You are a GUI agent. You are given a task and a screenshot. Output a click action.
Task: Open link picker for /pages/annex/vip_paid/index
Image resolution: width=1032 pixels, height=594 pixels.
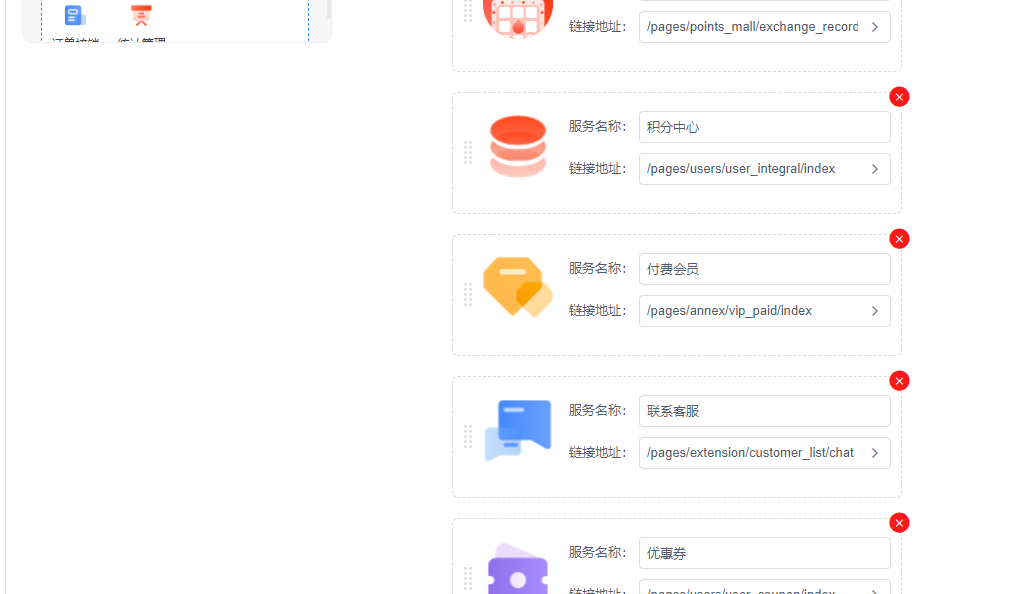click(875, 311)
